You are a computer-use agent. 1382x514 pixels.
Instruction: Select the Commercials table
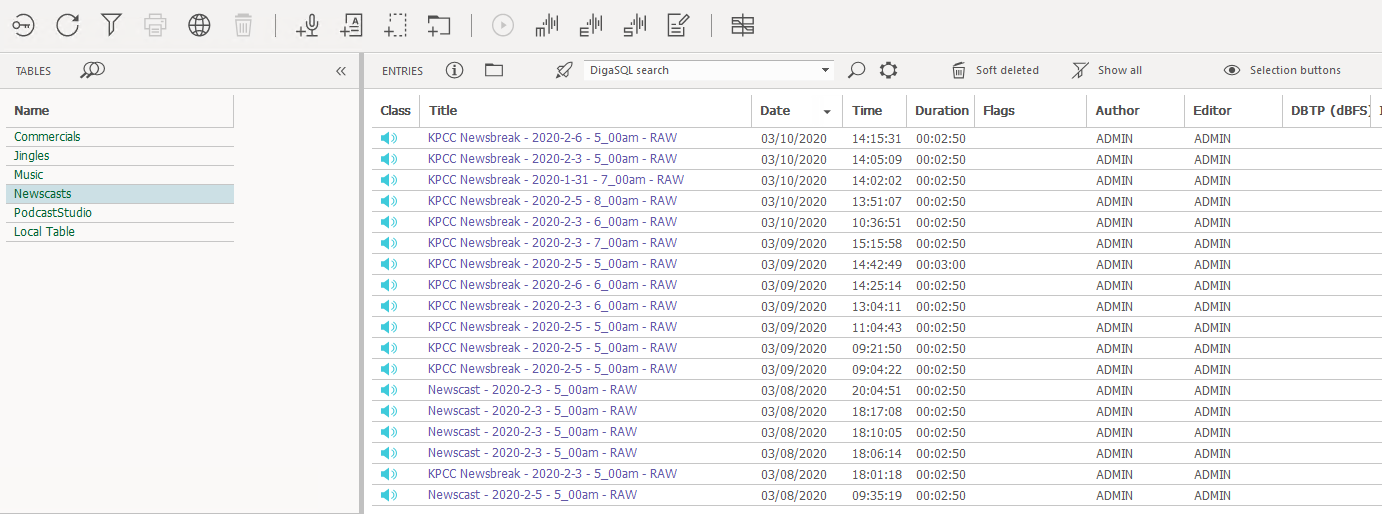(x=47, y=137)
